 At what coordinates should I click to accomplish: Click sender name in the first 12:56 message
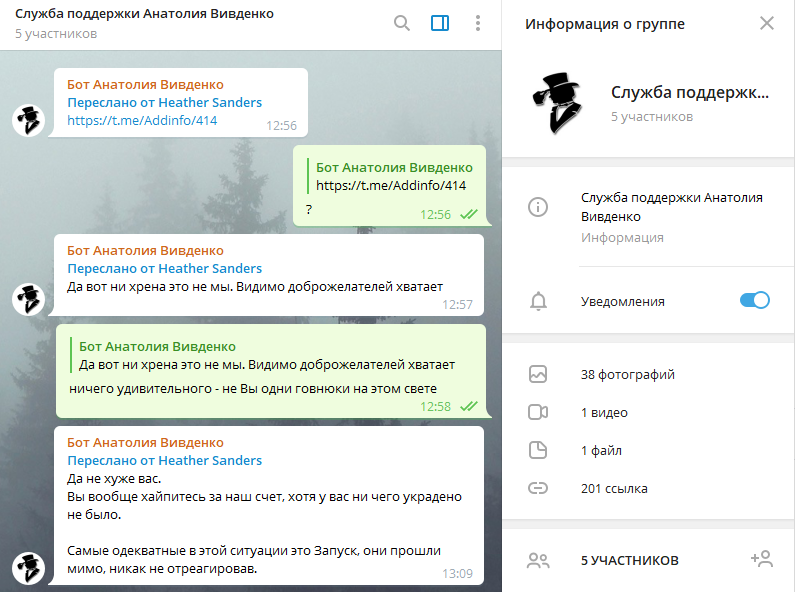tap(146, 84)
